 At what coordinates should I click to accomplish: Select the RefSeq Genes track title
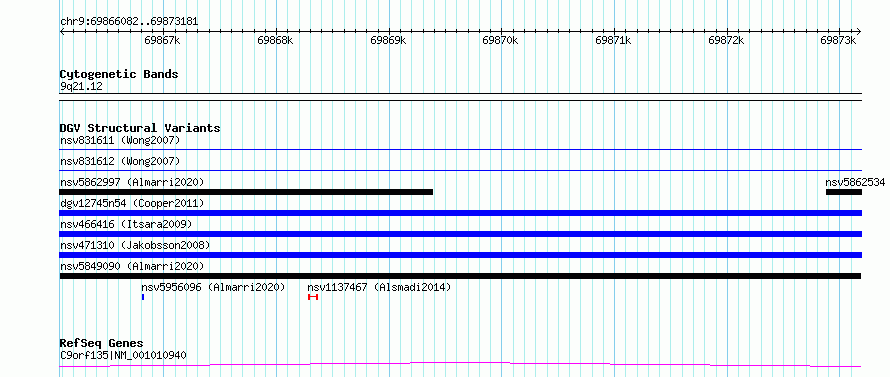coord(102,344)
